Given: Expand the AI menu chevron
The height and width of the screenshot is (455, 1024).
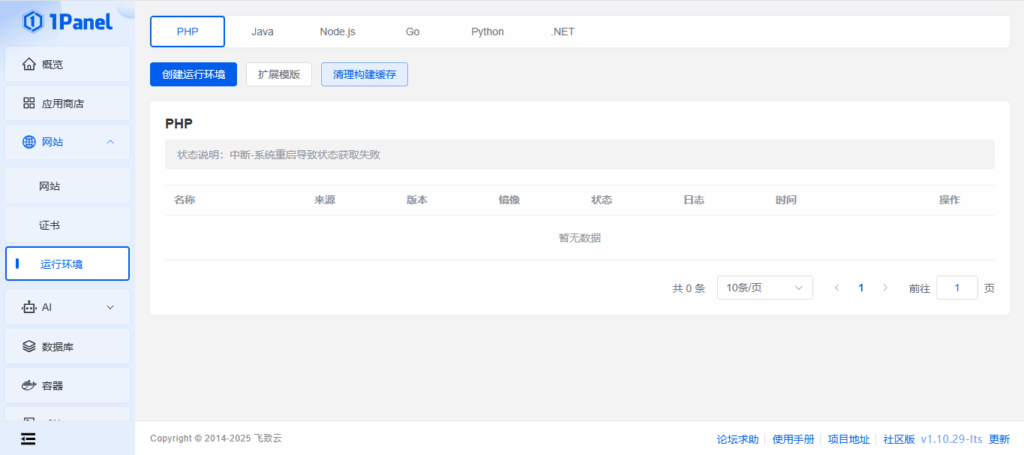Looking at the screenshot, I should 110,307.
